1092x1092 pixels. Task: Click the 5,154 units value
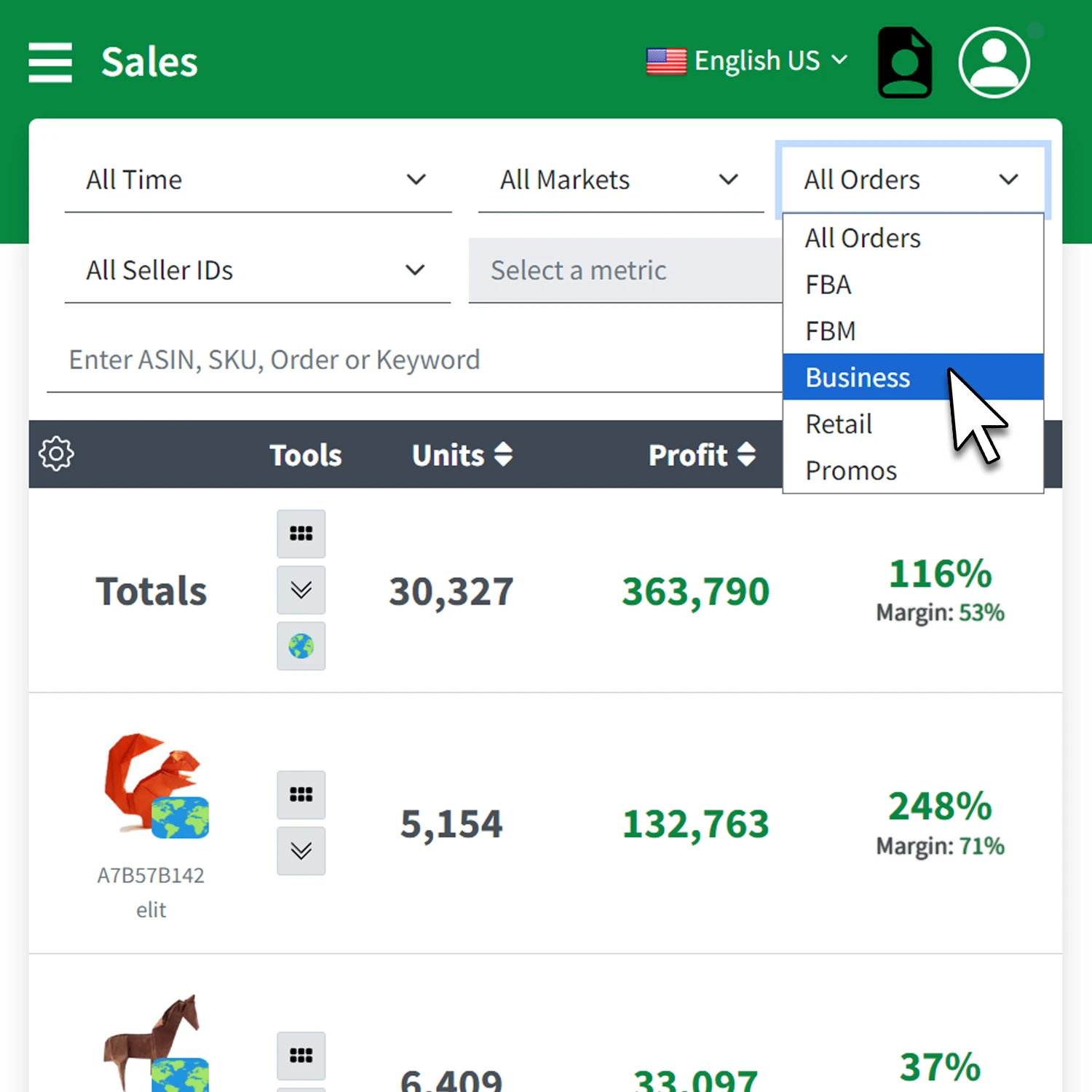(451, 824)
